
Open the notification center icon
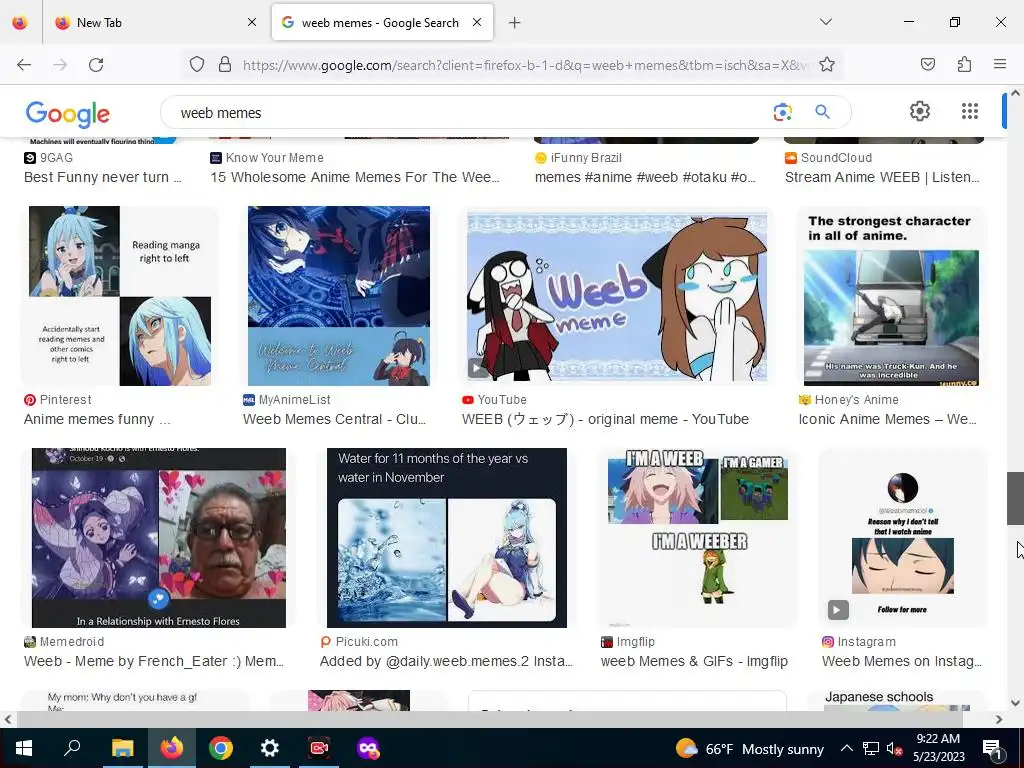pyautogui.click(x=992, y=748)
